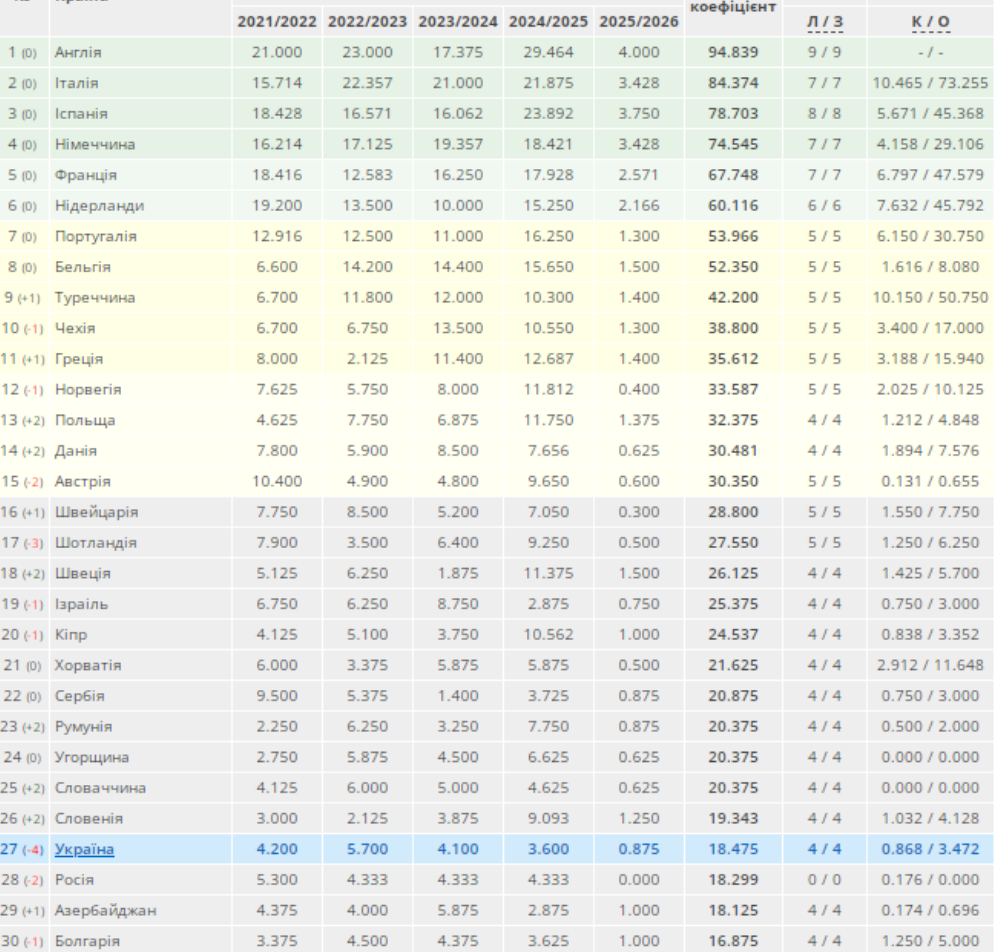Click the Росія row country name
Image resolution: width=1000 pixels, height=952 pixels.
coord(75,880)
